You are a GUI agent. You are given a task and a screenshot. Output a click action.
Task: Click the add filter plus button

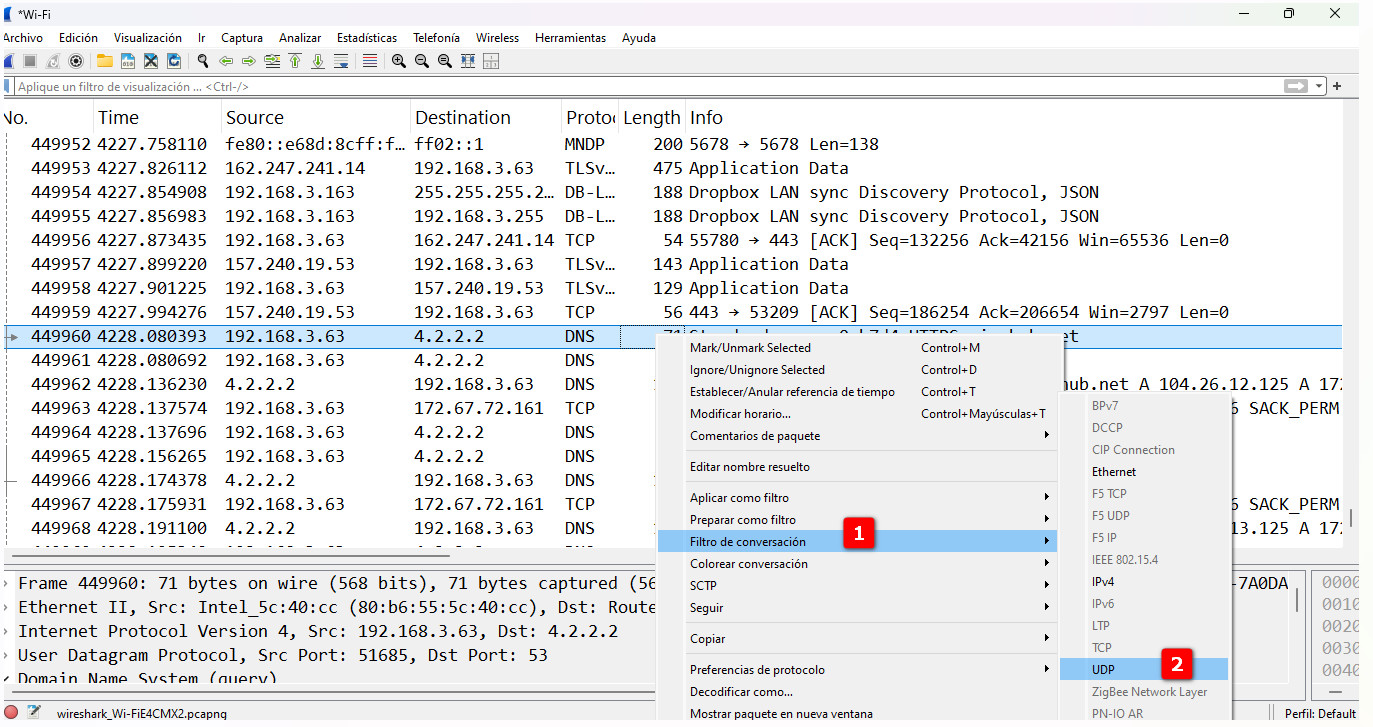click(1337, 87)
